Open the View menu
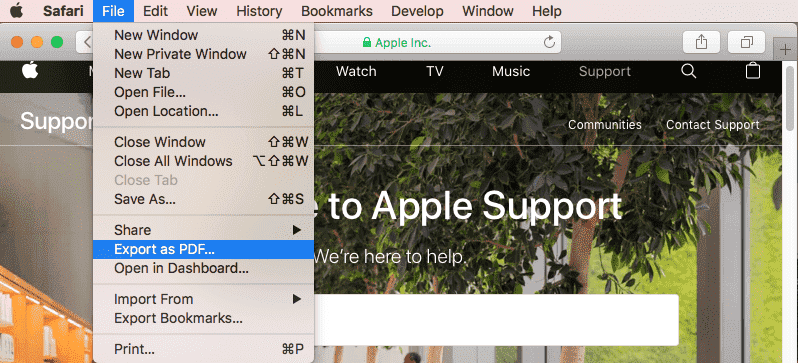The height and width of the screenshot is (363, 798). coord(202,11)
